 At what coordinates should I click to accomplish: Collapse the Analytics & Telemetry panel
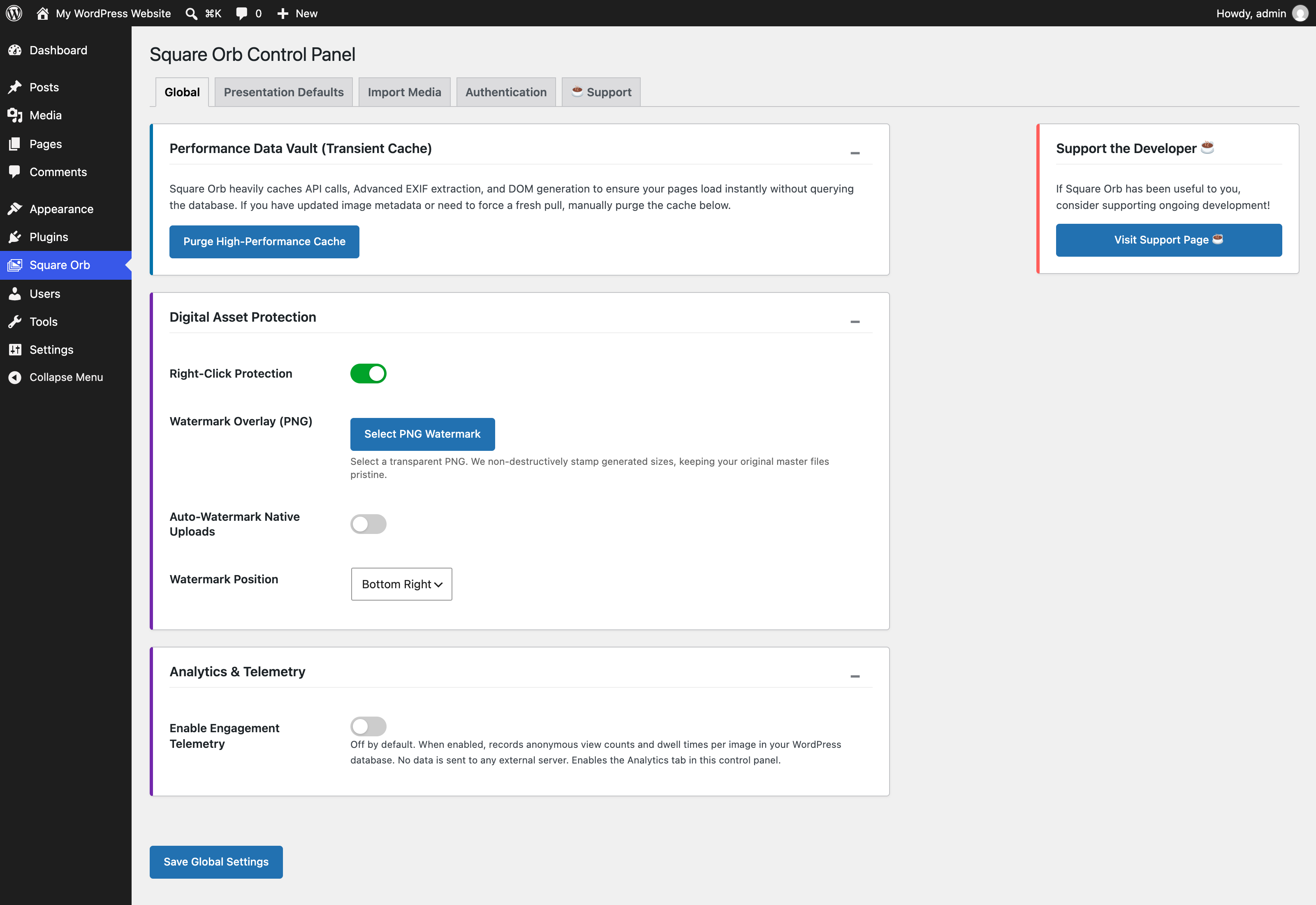pyautogui.click(x=855, y=676)
